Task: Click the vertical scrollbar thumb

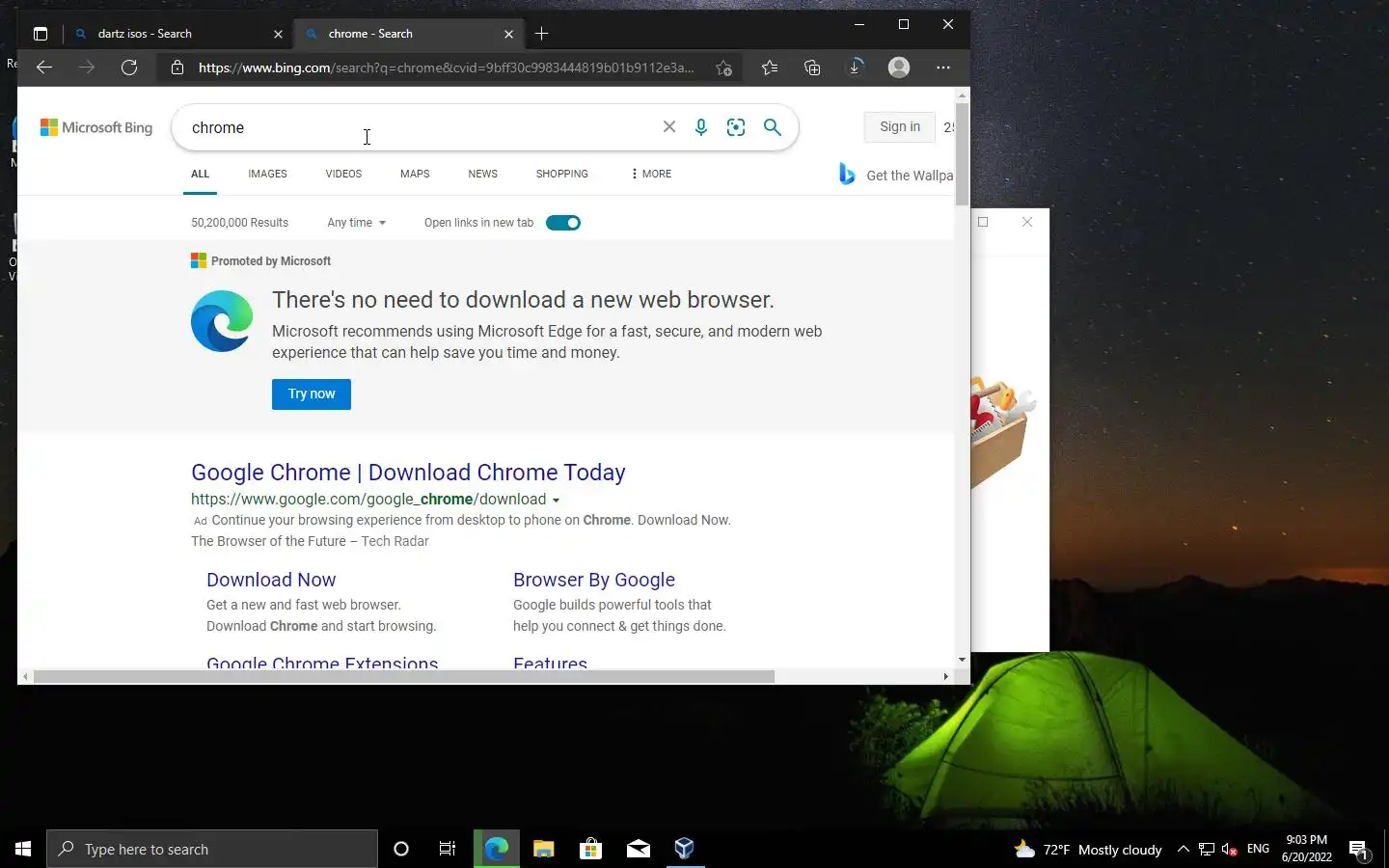Action: pyautogui.click(x=962, y=154)
